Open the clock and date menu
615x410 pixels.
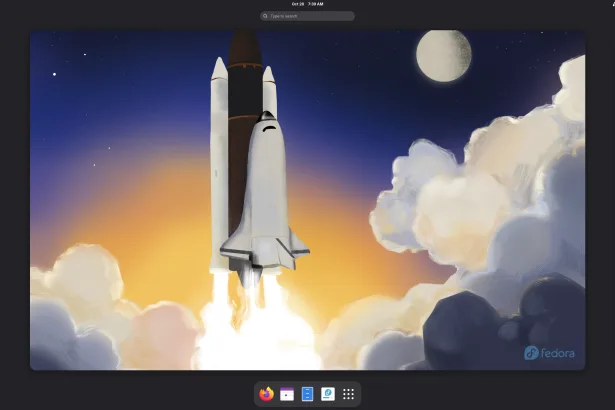307,4
